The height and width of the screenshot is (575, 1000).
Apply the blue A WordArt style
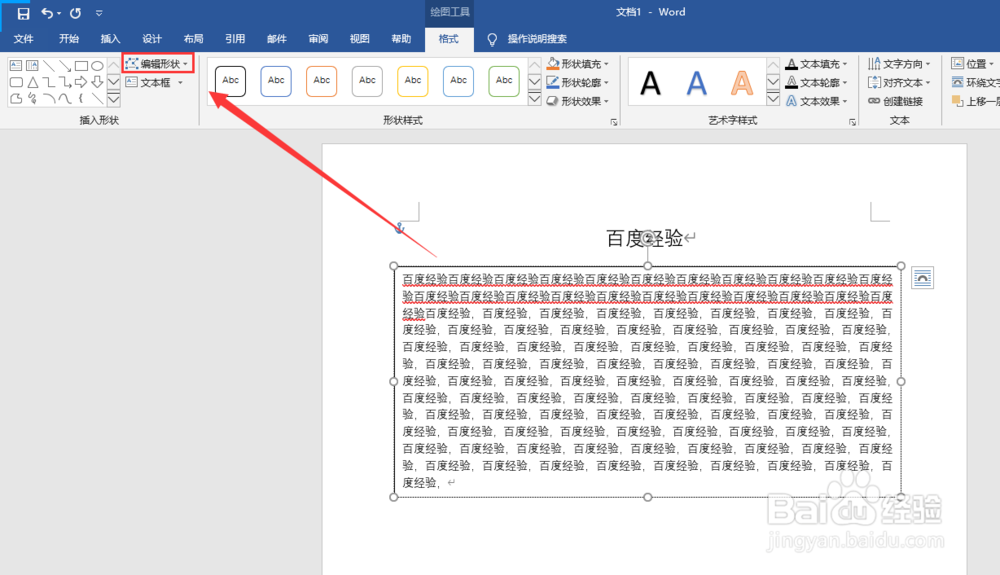click(696, 83)
